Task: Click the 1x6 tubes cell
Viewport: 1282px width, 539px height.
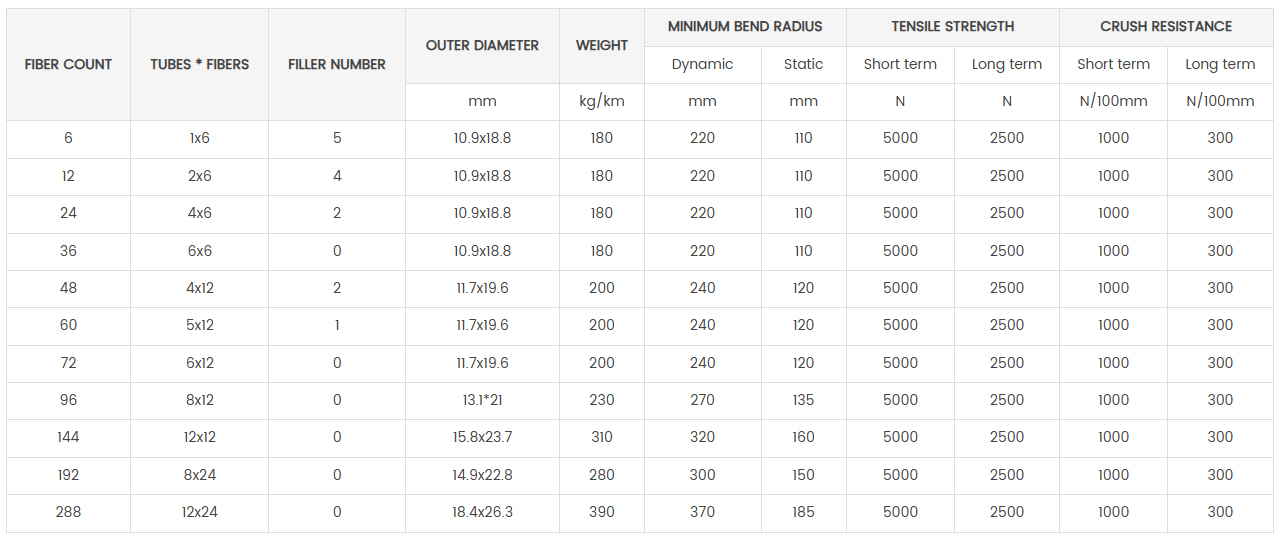Action: click(200, 139)
